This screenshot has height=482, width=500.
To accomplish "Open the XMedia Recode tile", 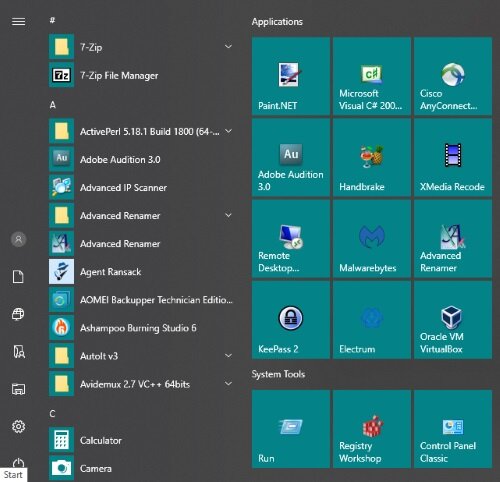I will click(x=453, y=157).
